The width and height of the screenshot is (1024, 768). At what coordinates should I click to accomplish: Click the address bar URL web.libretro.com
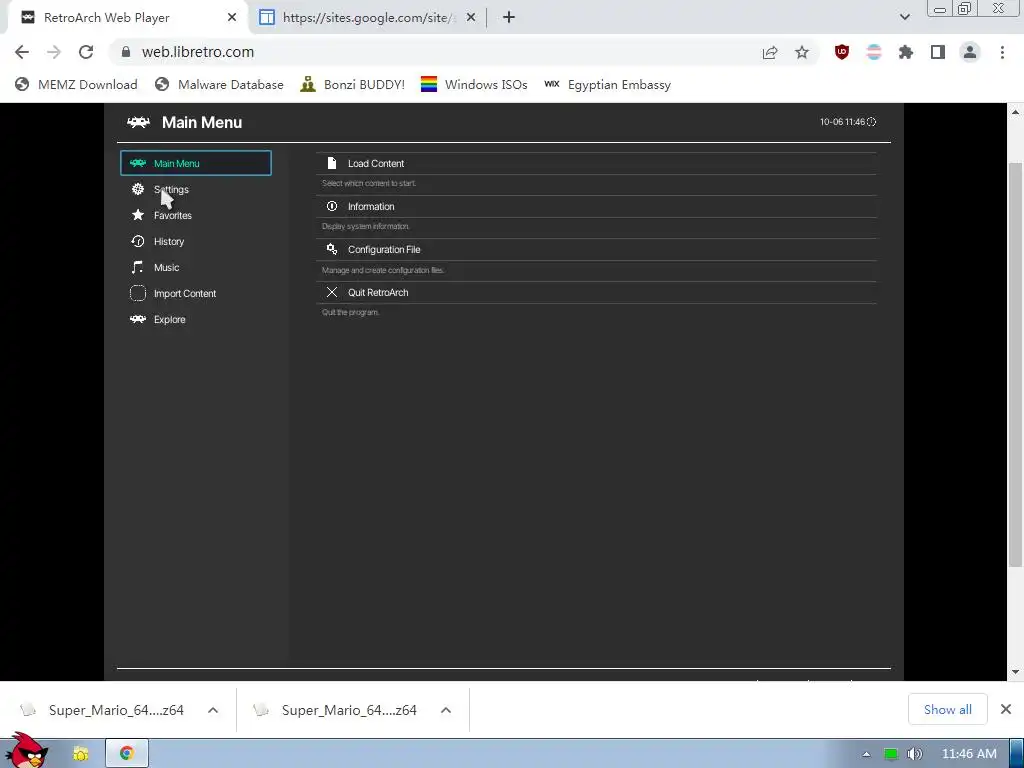click(198, 52)
